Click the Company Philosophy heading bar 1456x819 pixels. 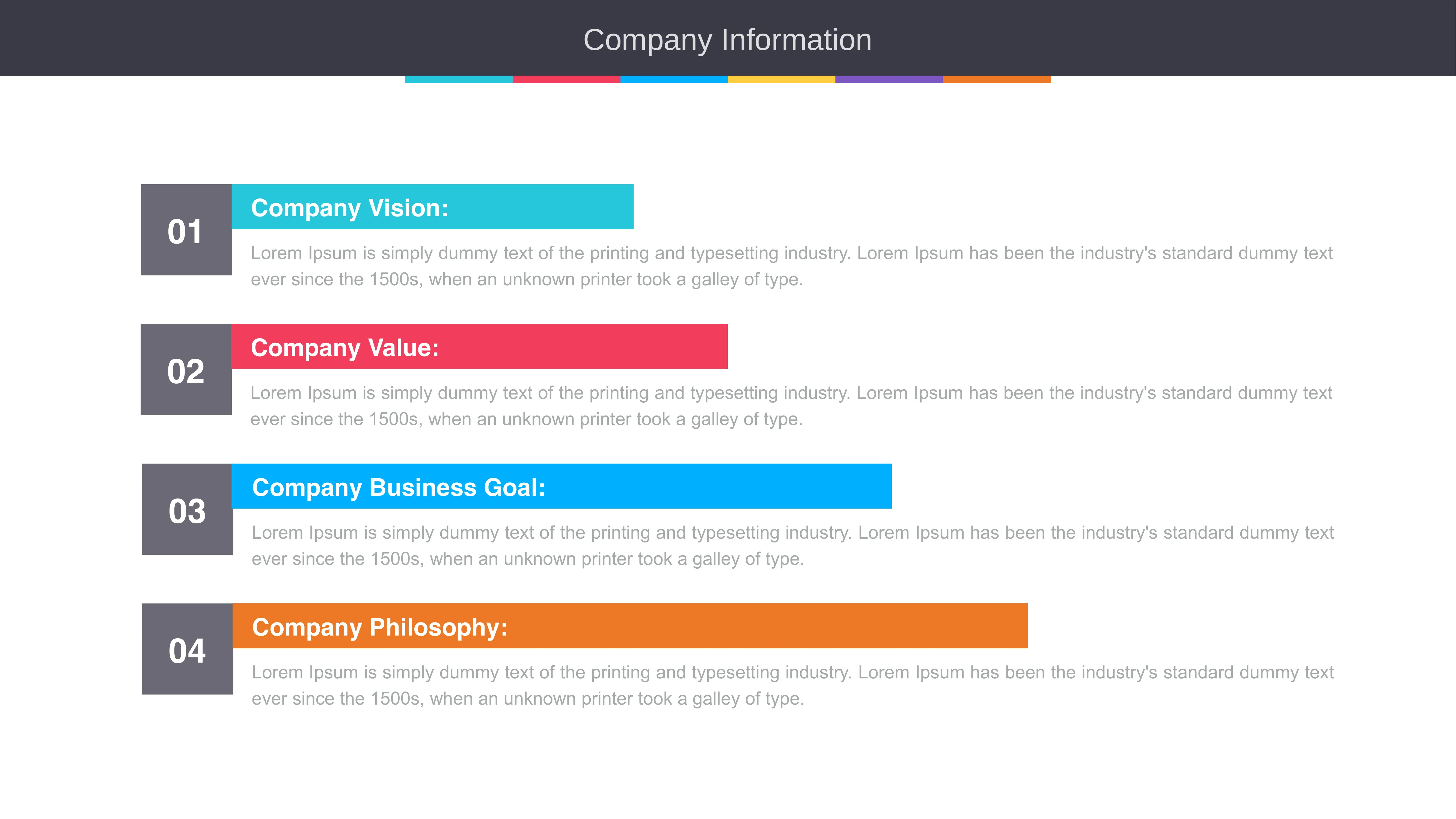pyautogui.click(x=630, y=626)
